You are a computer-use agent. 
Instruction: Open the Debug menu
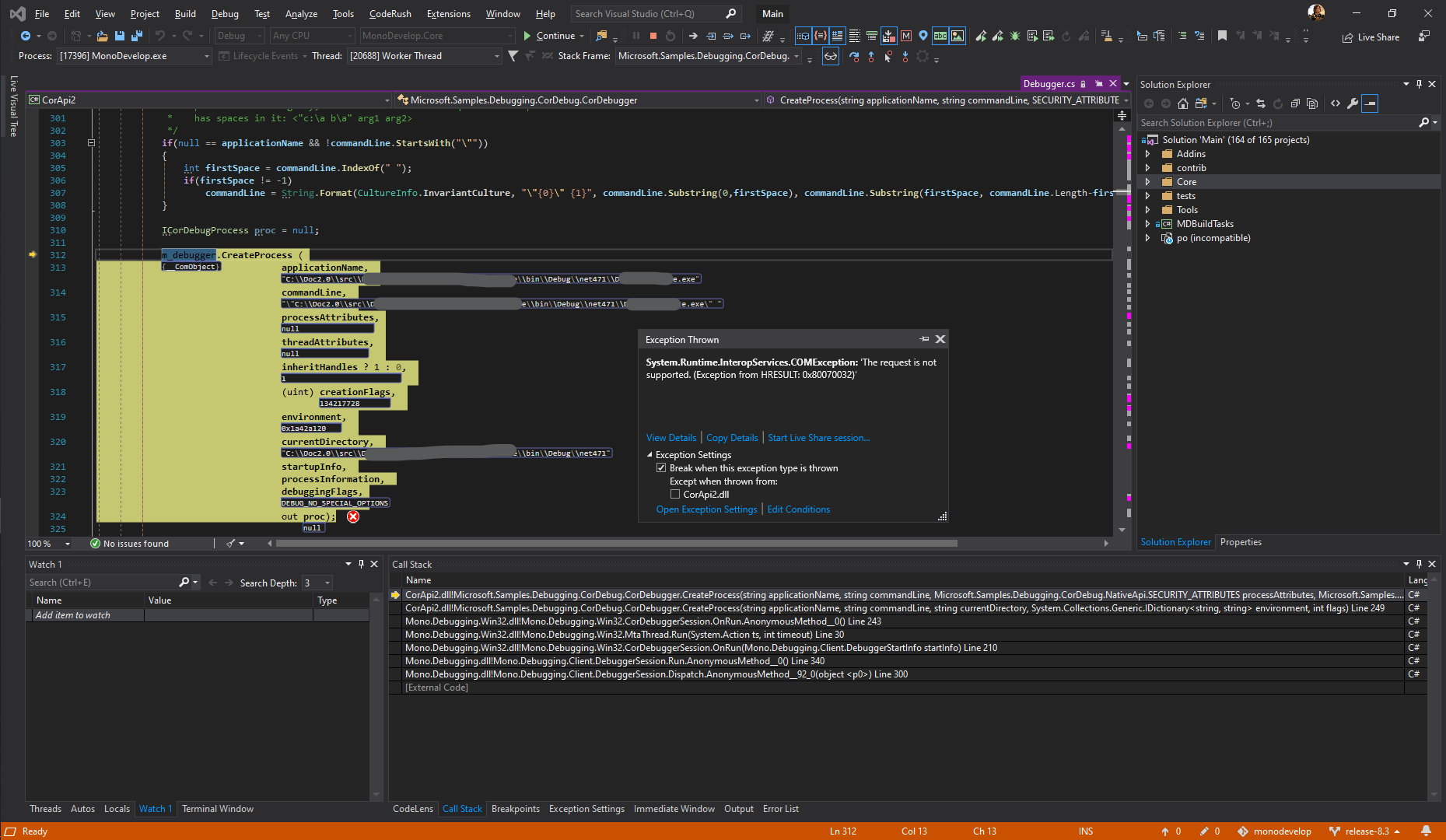click(225, 13)
